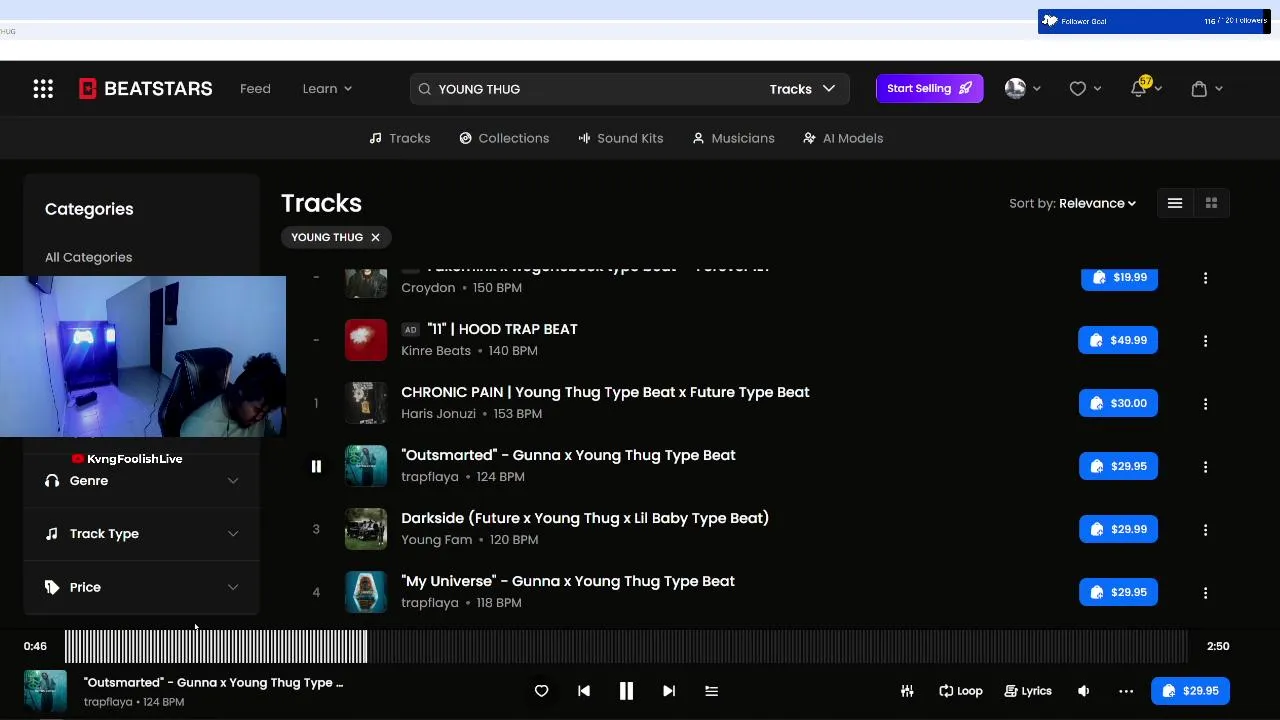Open the player bar cover thumbnail

pyautogui.click(x=45, y=692)
